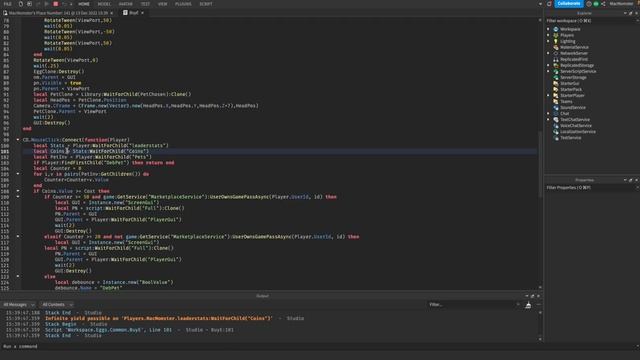The image size is (640, 360).
Task: Select the MacMonster's Place document tab
Action: (58, 13)
